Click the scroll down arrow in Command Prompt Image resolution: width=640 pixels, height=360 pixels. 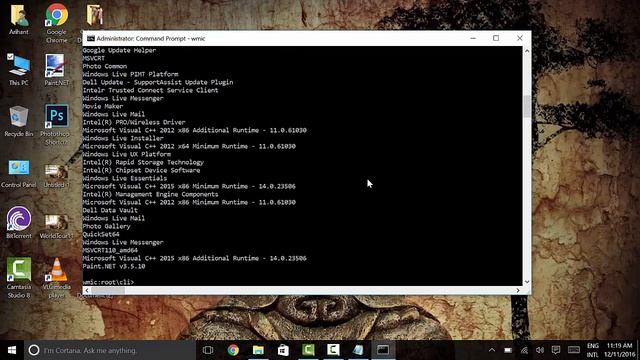click(x=527, y=282)
